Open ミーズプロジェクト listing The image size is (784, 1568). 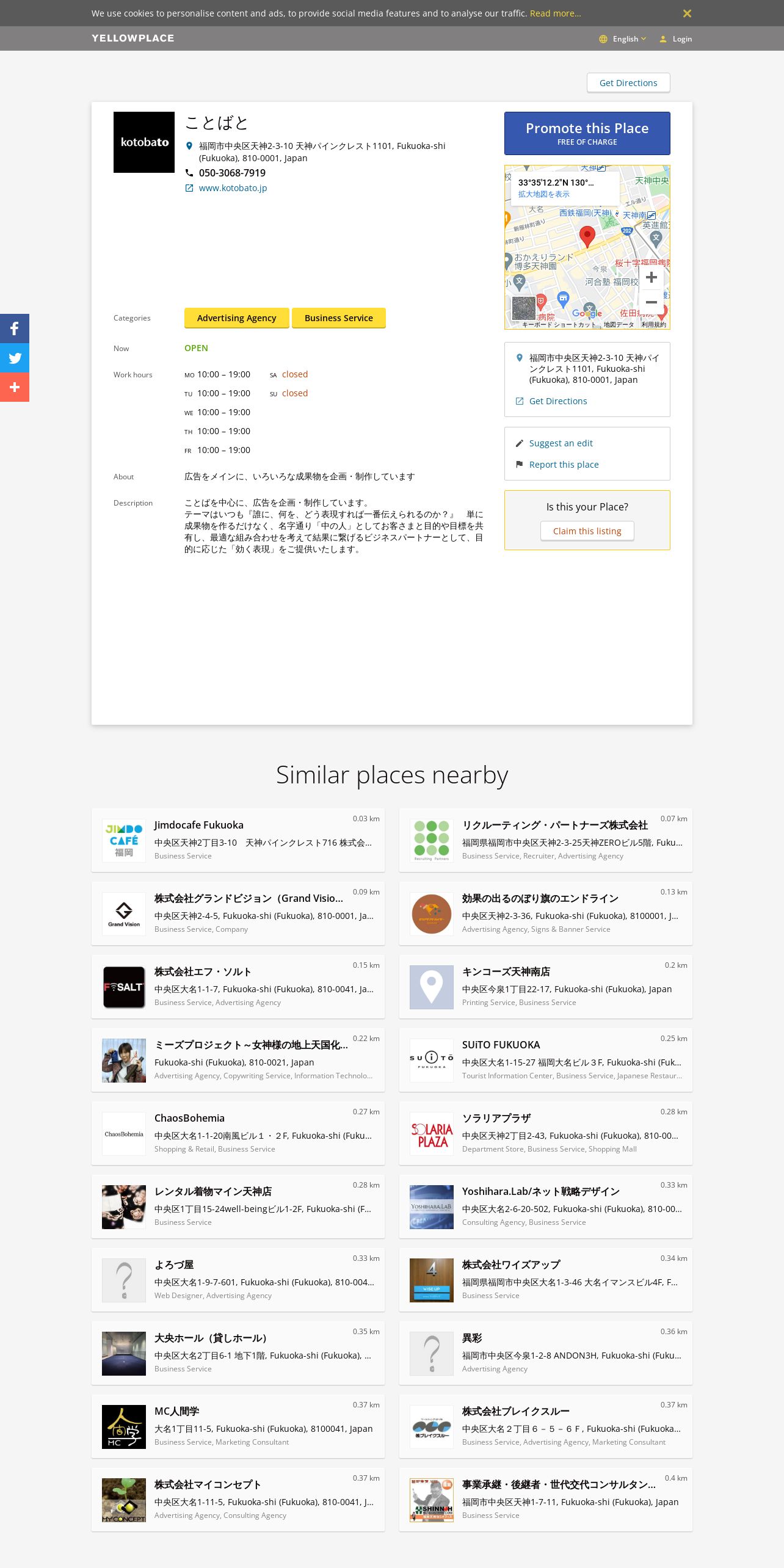[x=251, y=1045]
